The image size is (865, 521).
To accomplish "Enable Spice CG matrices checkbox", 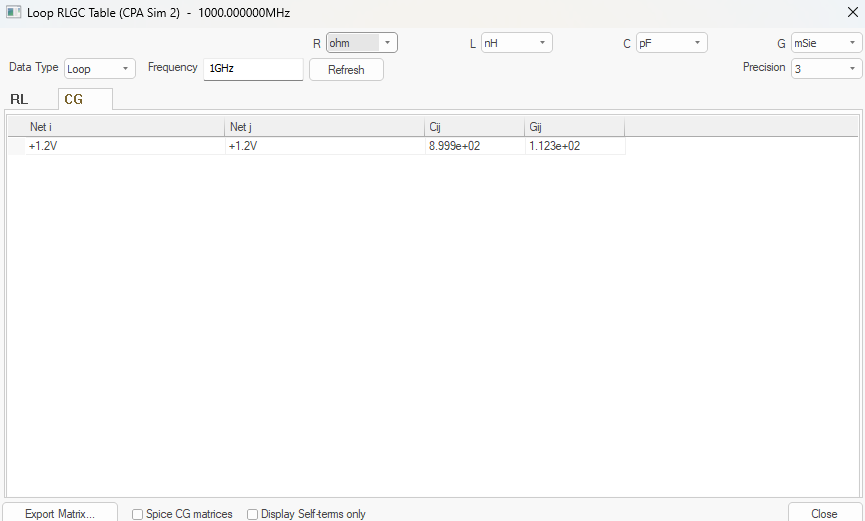I will pyautogui.click(x=138, y=514).
